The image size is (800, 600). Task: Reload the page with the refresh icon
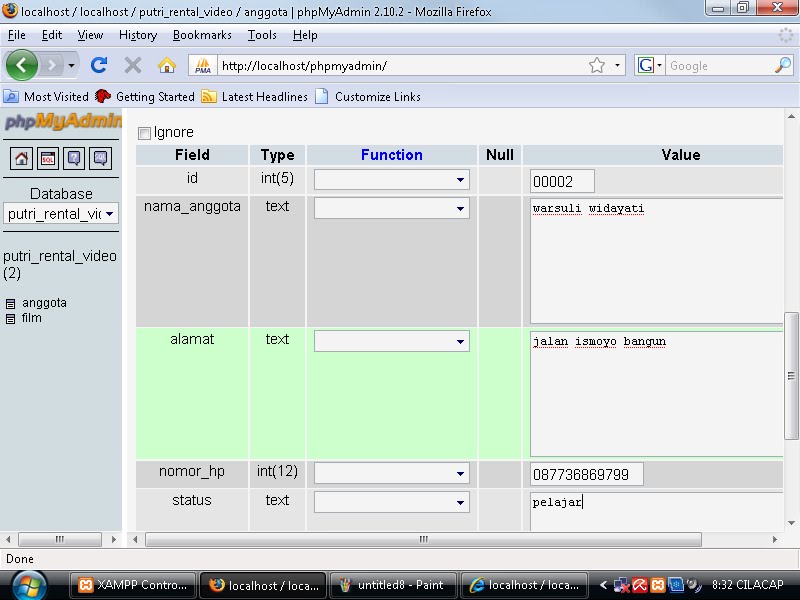click(x=99, y=65)
